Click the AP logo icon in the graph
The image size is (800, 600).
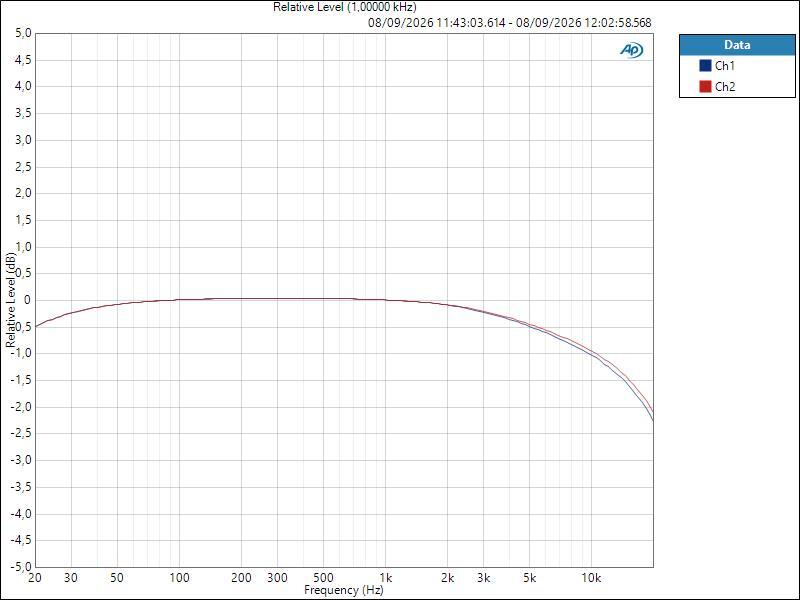pyautogui.click(x=632, y=50)
